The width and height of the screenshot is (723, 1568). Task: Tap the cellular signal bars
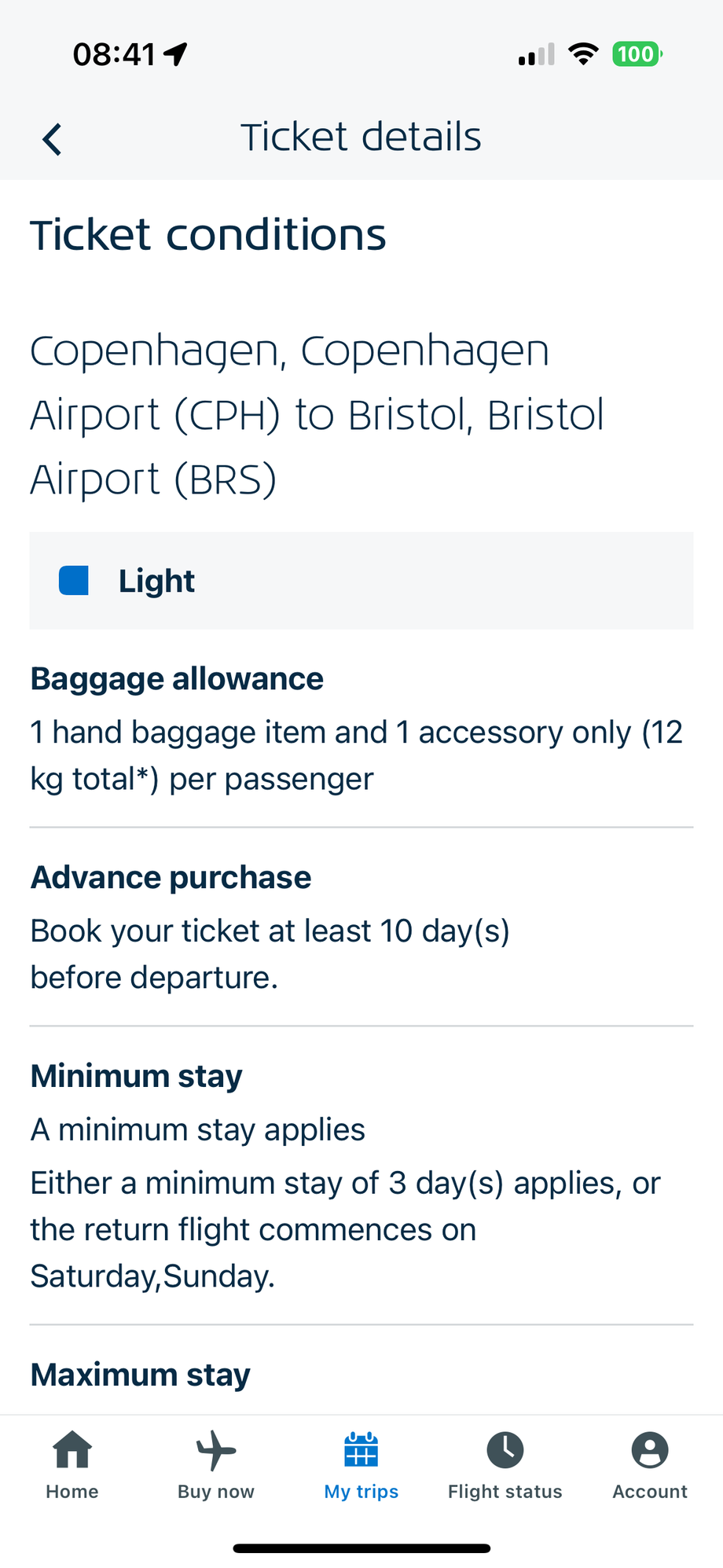(x=537, y=54)
